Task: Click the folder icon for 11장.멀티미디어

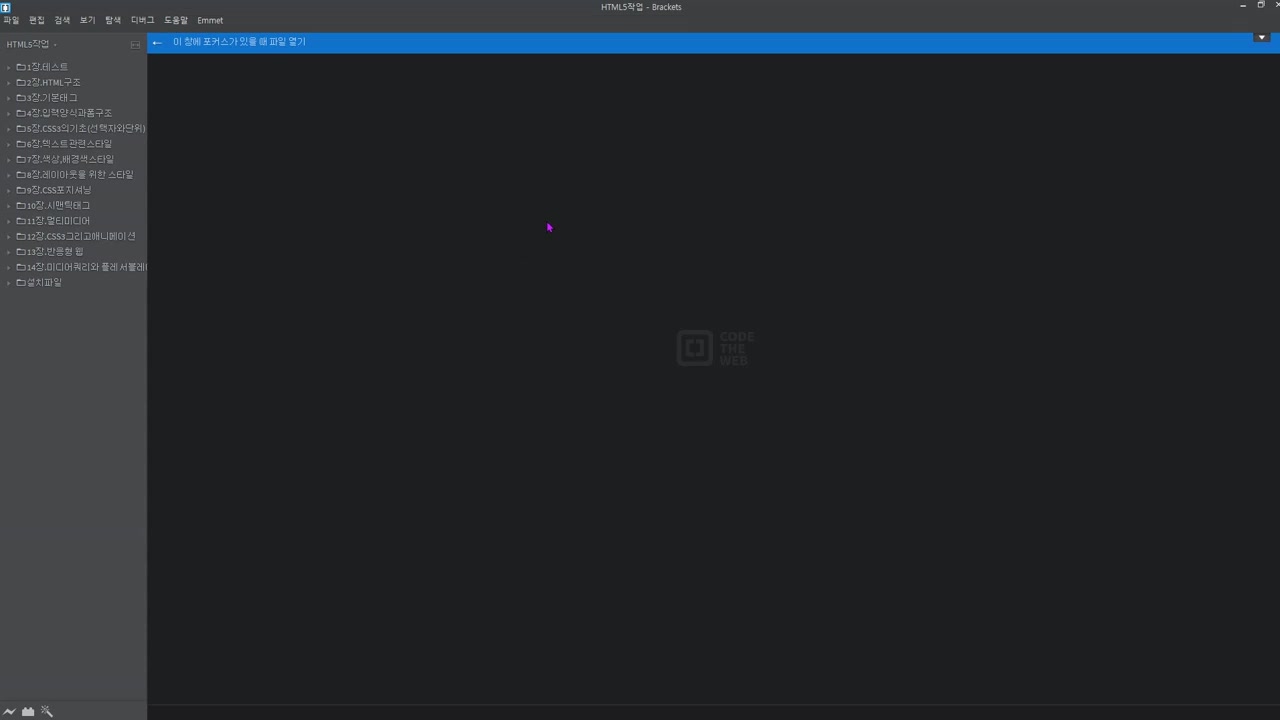Action: pos(21,221)
